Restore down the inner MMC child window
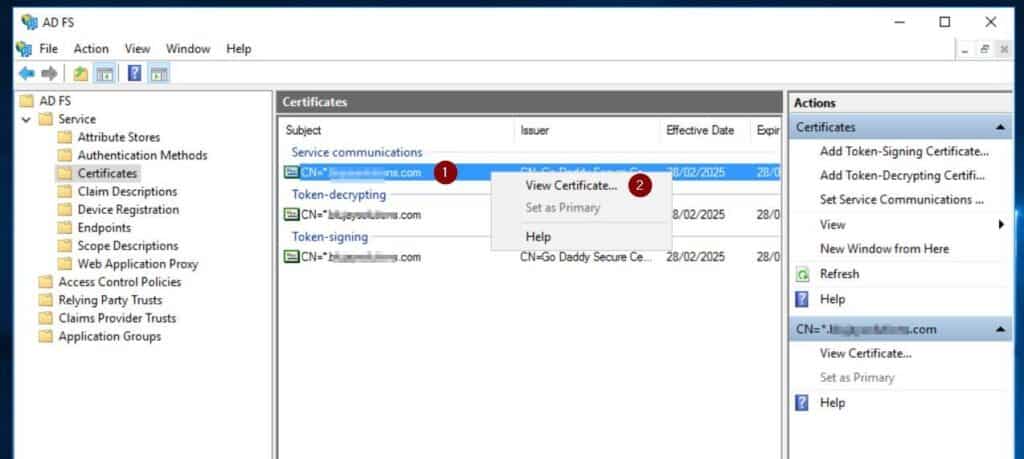The image size is (1024, 459). coord(985,50)
